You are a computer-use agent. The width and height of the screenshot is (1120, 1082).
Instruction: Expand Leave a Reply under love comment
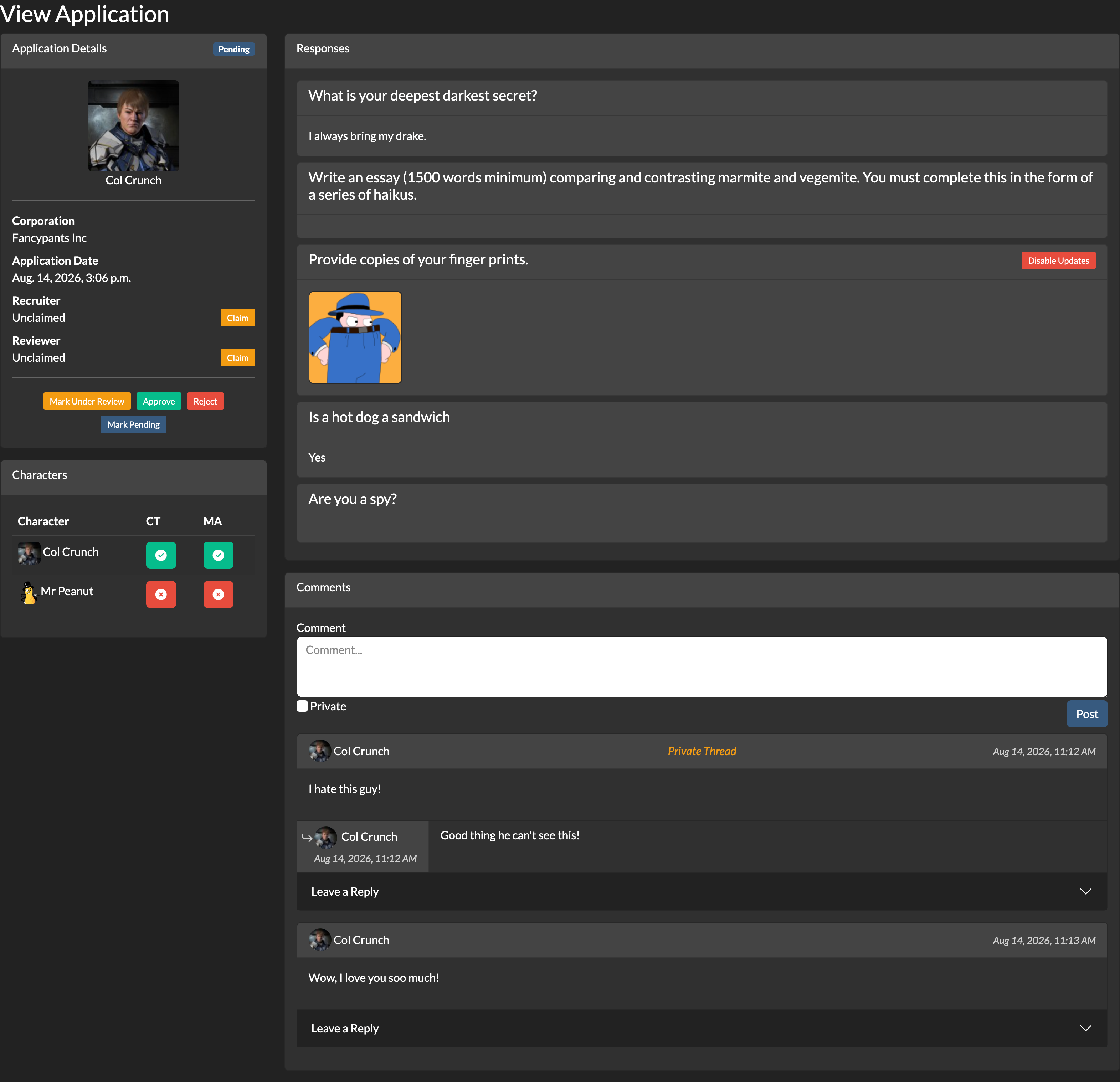[702, 1028]
